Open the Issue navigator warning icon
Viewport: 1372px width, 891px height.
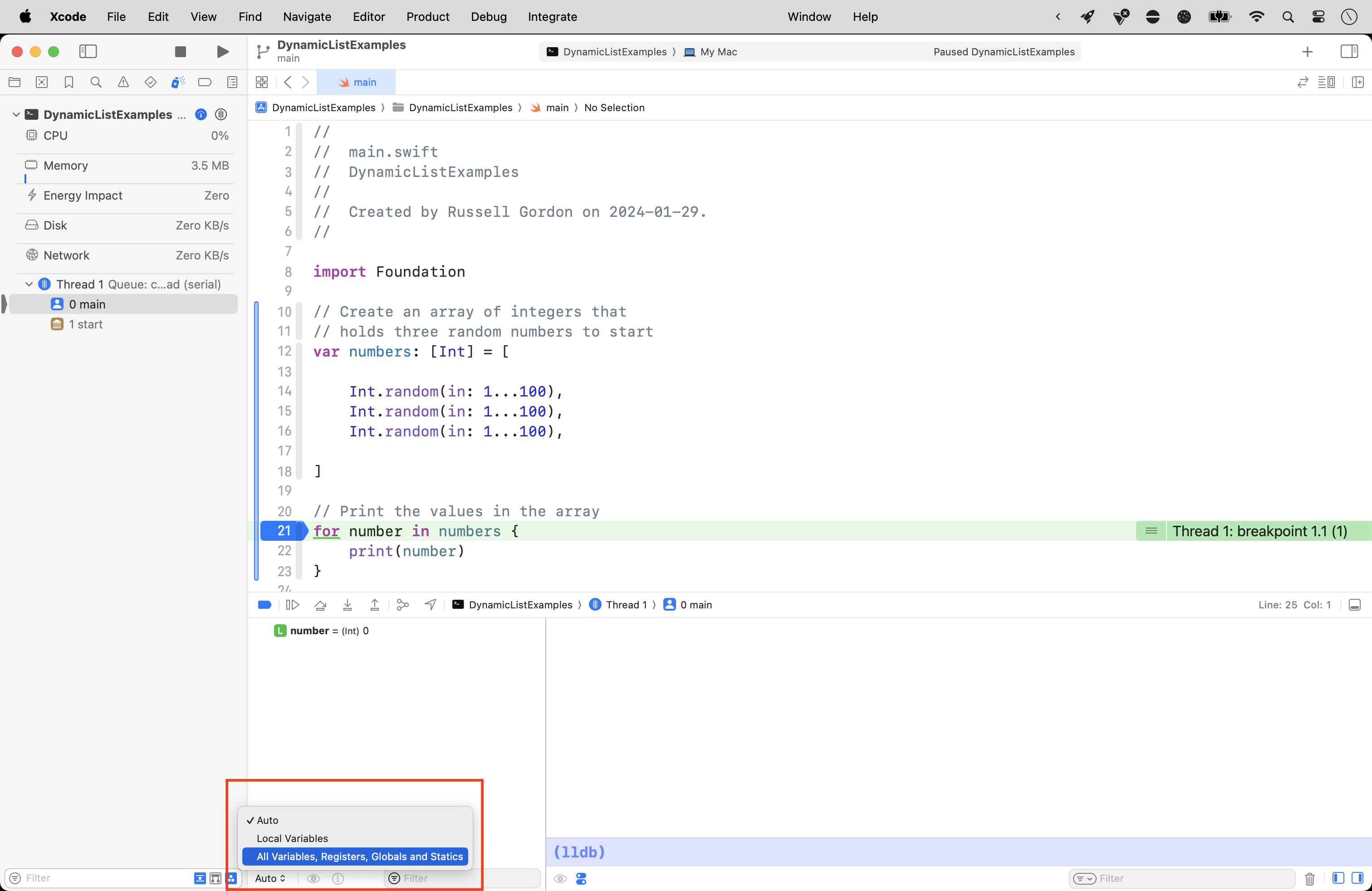(123, 82)
